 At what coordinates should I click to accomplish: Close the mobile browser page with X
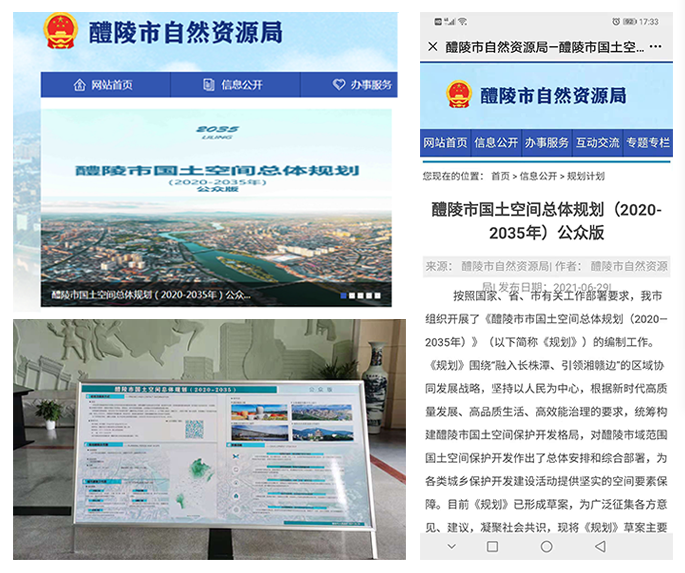pyautogui.click(x=432, y=46)
